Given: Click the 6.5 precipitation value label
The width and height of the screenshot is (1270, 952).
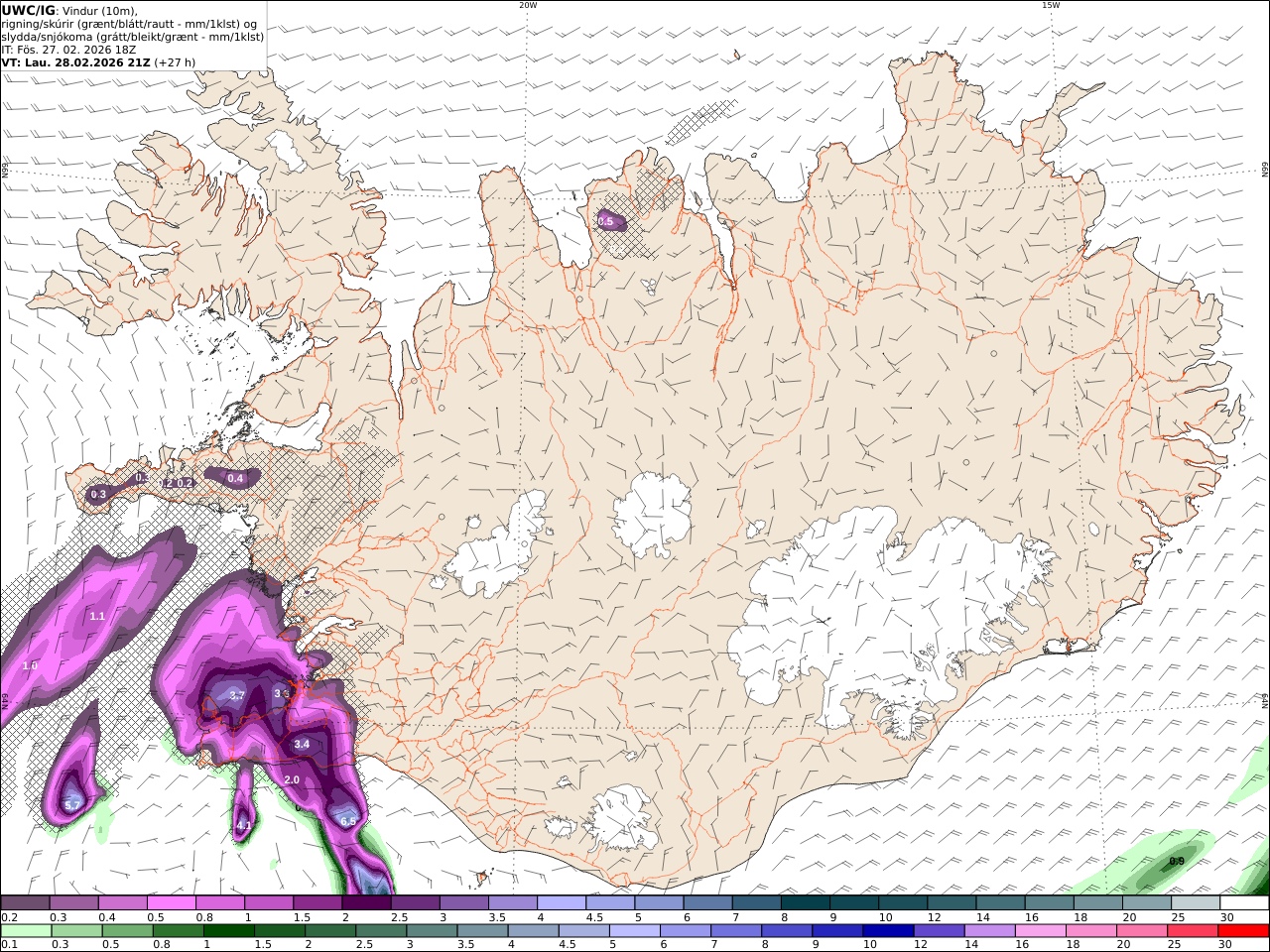Looking at the screenshot, I should tap(348, 821).
